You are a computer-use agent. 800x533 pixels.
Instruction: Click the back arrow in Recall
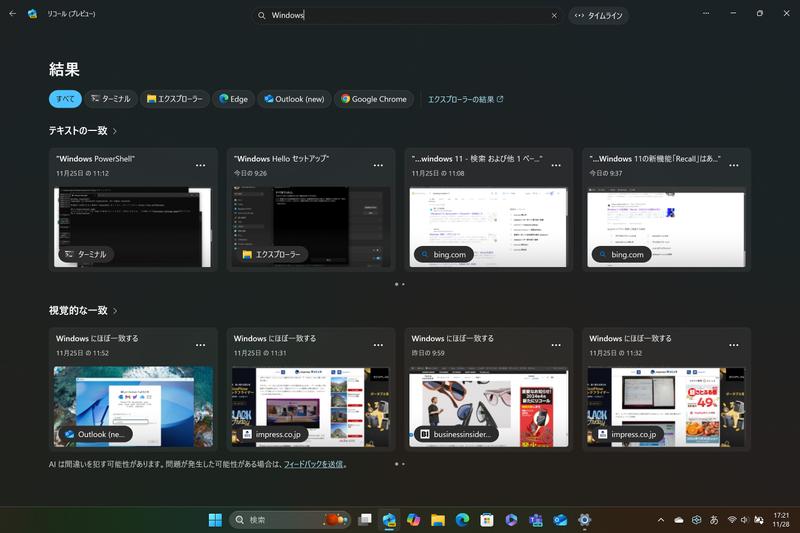pyautogui.click(x=13, y=14)
